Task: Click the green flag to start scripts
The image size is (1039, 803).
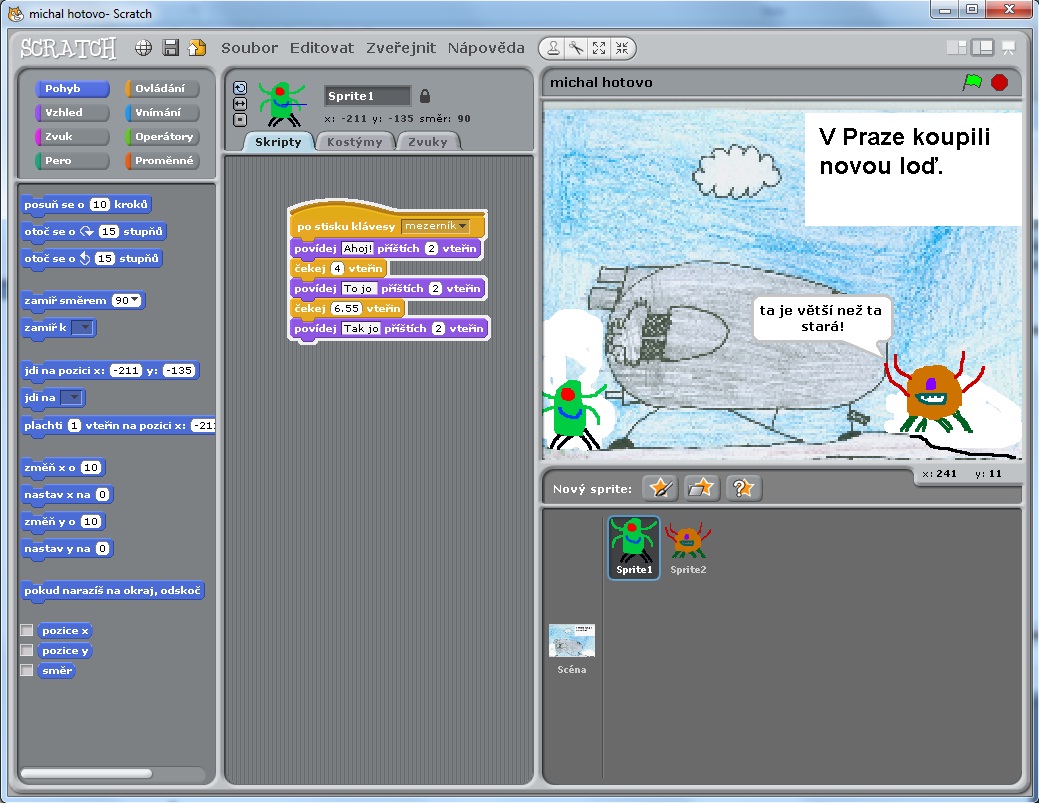Action: [971, 83]
